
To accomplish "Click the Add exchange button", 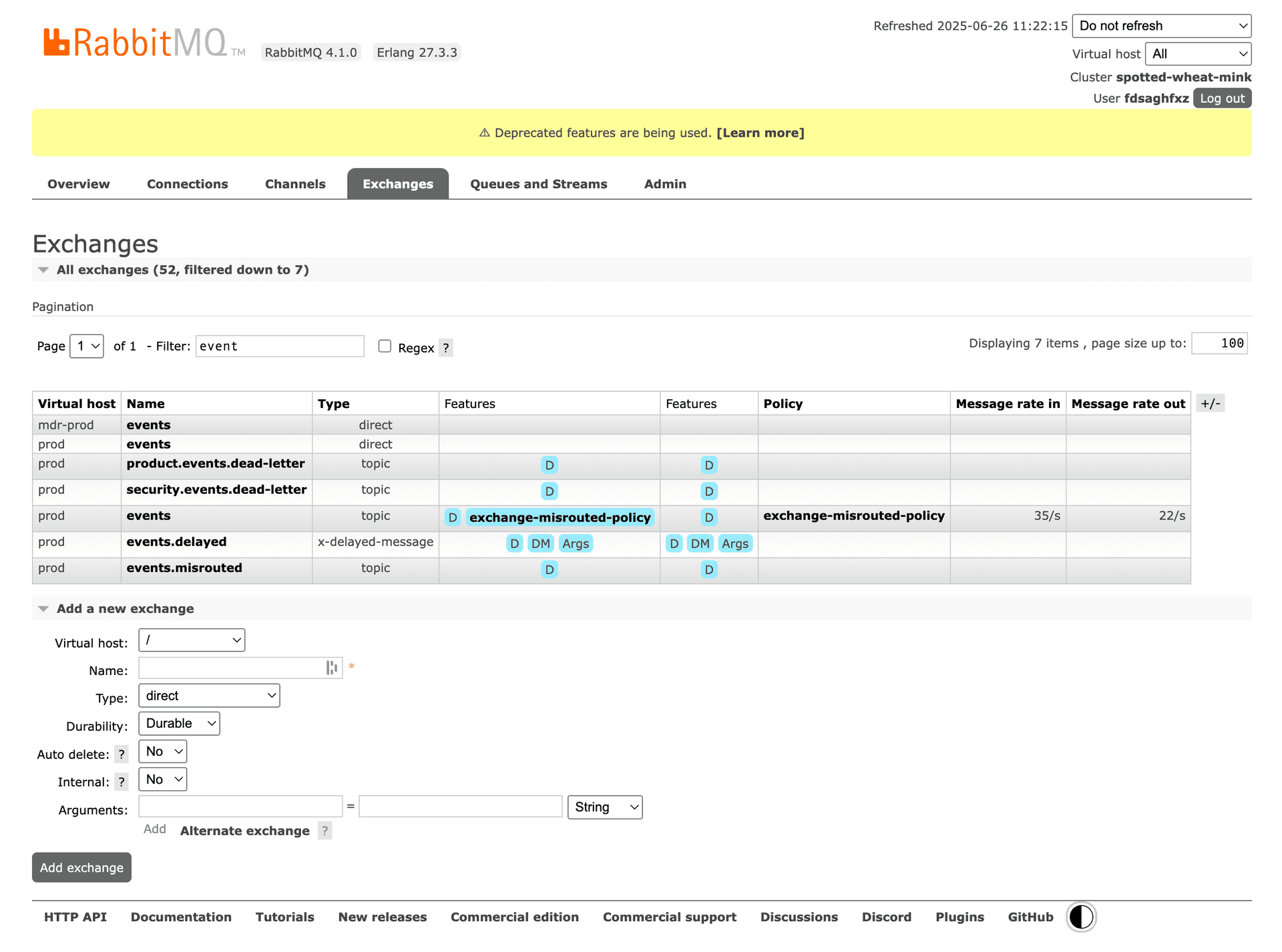I will click(x=81, y=867).
